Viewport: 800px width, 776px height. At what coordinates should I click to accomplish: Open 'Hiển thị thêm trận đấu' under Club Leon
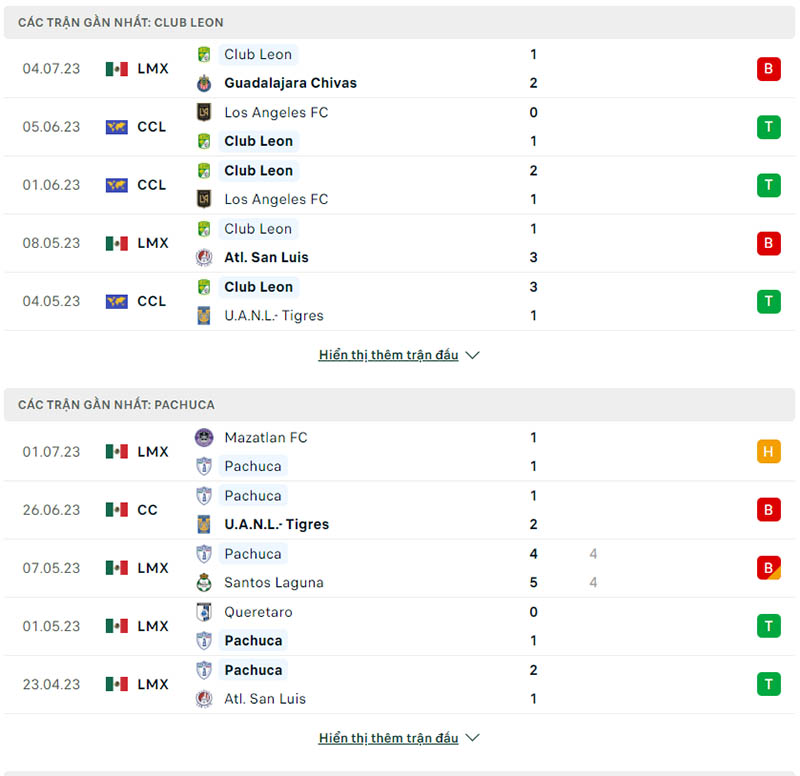coord(388,355)
